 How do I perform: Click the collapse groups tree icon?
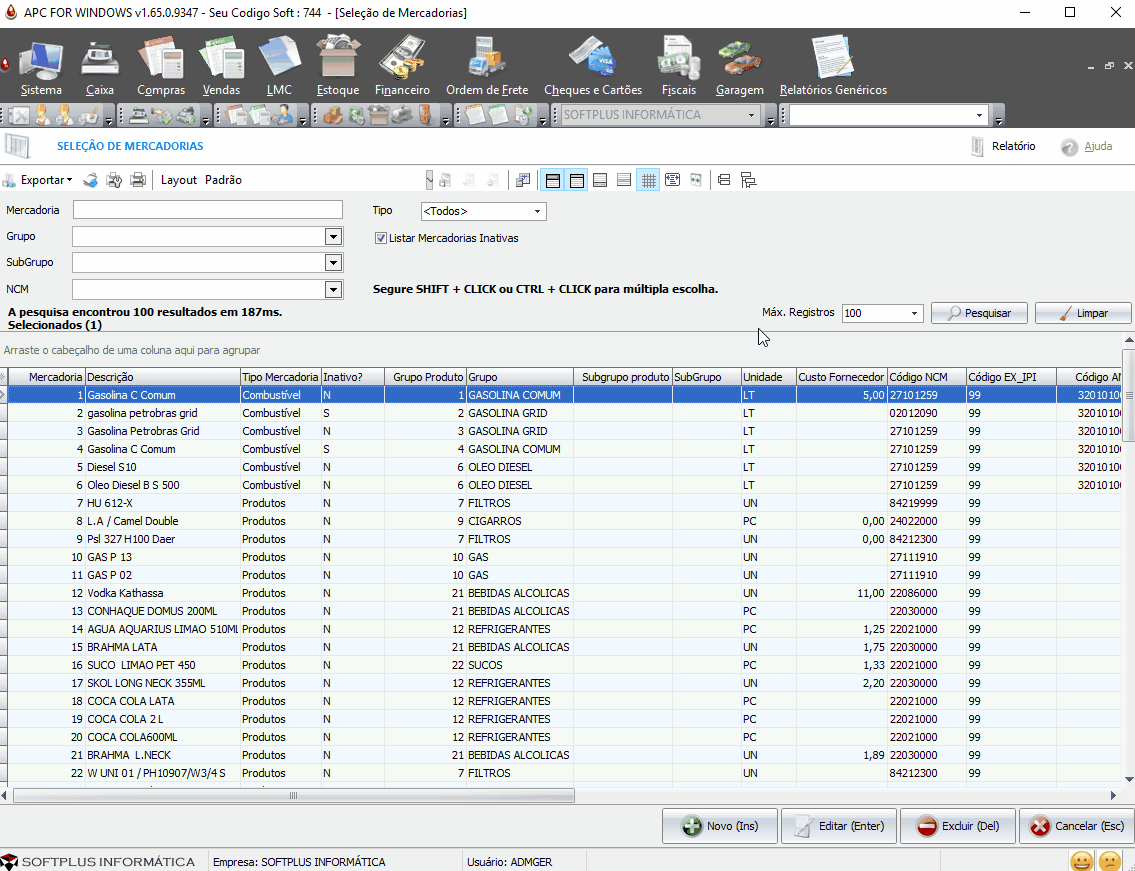click(x=748, y=180)
